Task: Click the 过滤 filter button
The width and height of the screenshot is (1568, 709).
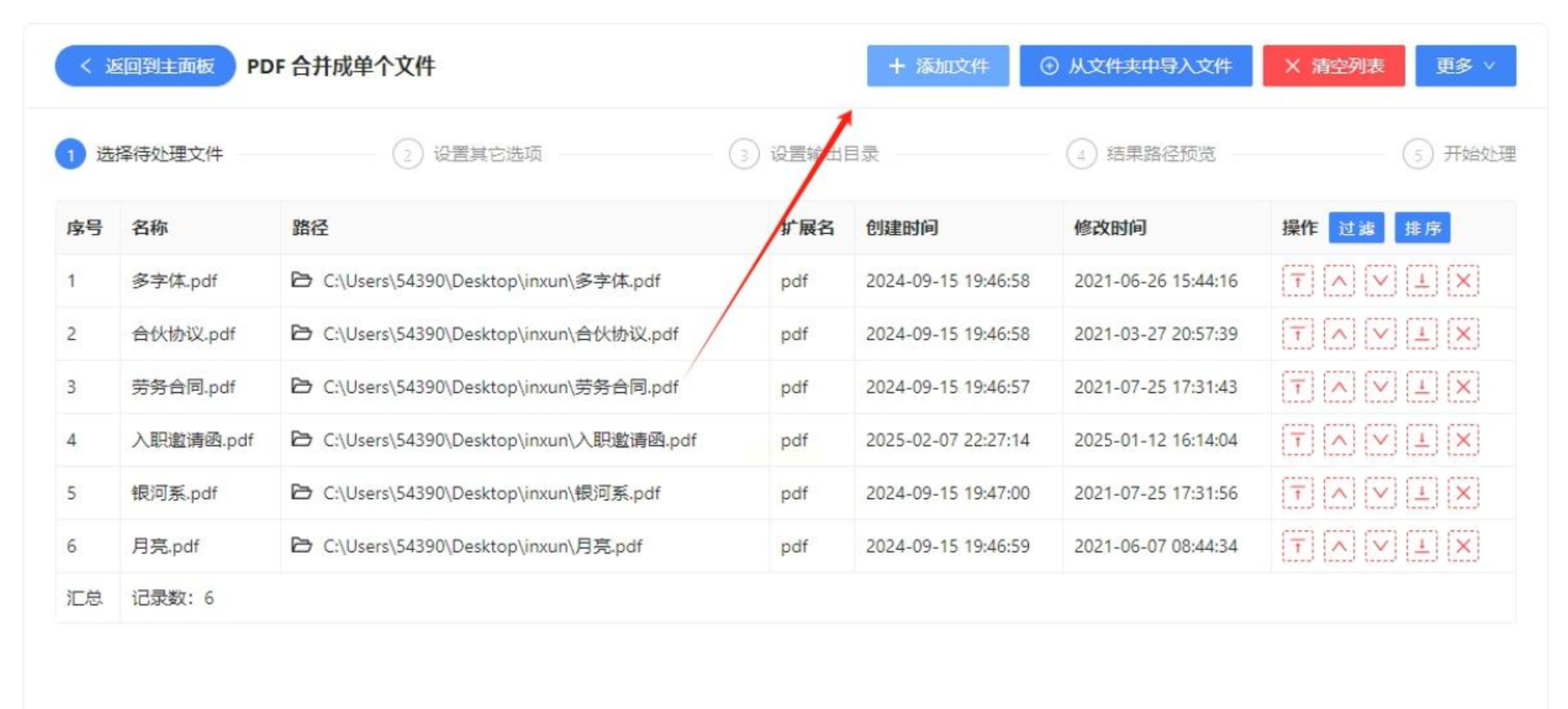Action: pyautogui.click(x=1355, y=228)
